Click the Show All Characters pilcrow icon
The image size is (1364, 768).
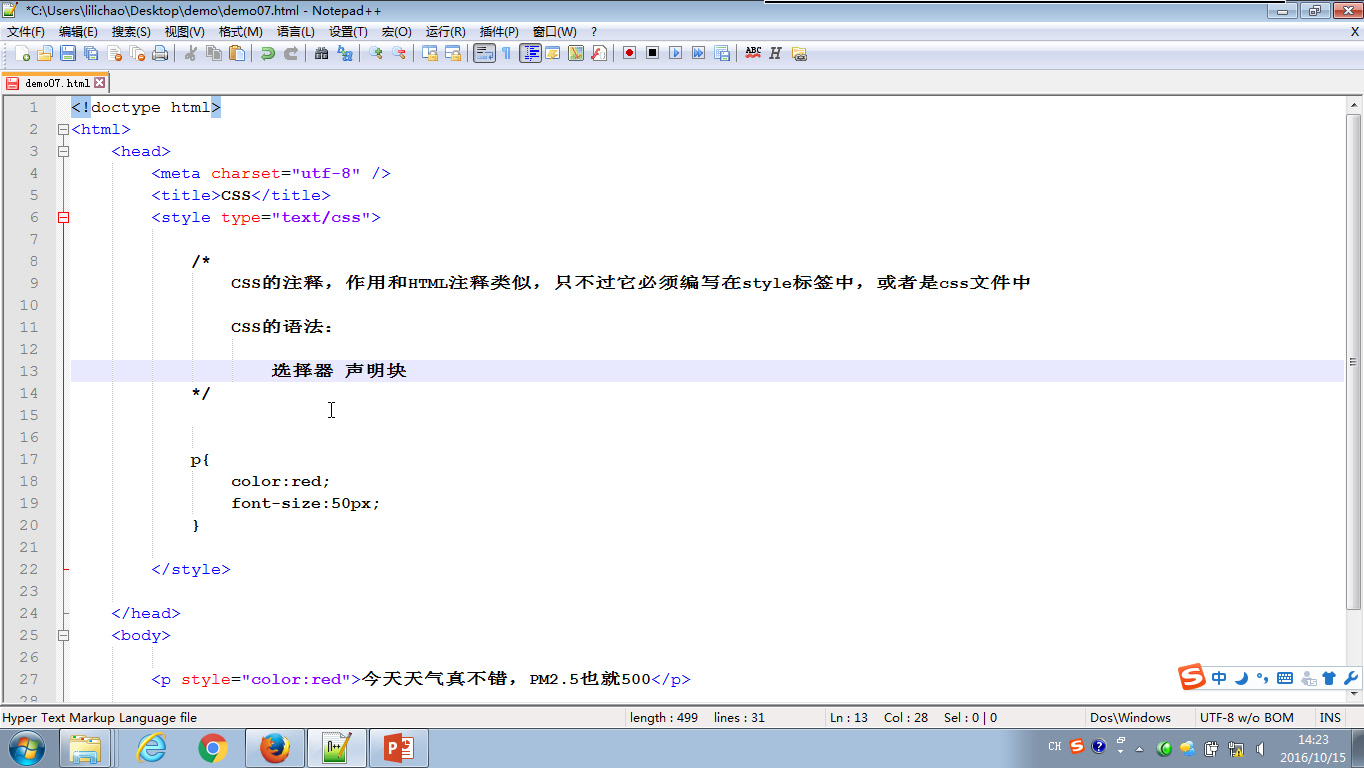(x=506, y=53)
